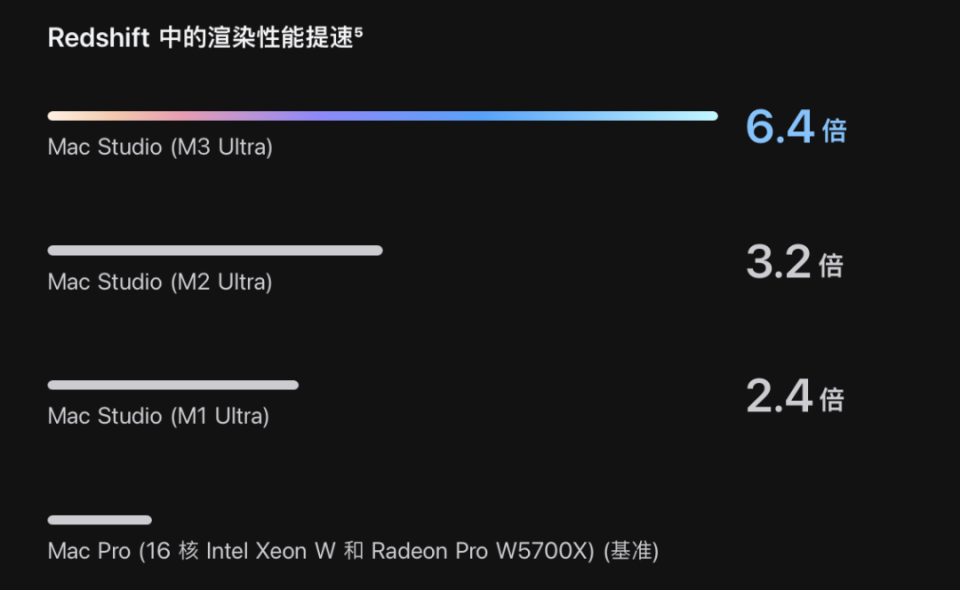
Task: Select the Mac Studio (M1 Ultra) label
Action: pyautogui.click(x=159, y=416)
